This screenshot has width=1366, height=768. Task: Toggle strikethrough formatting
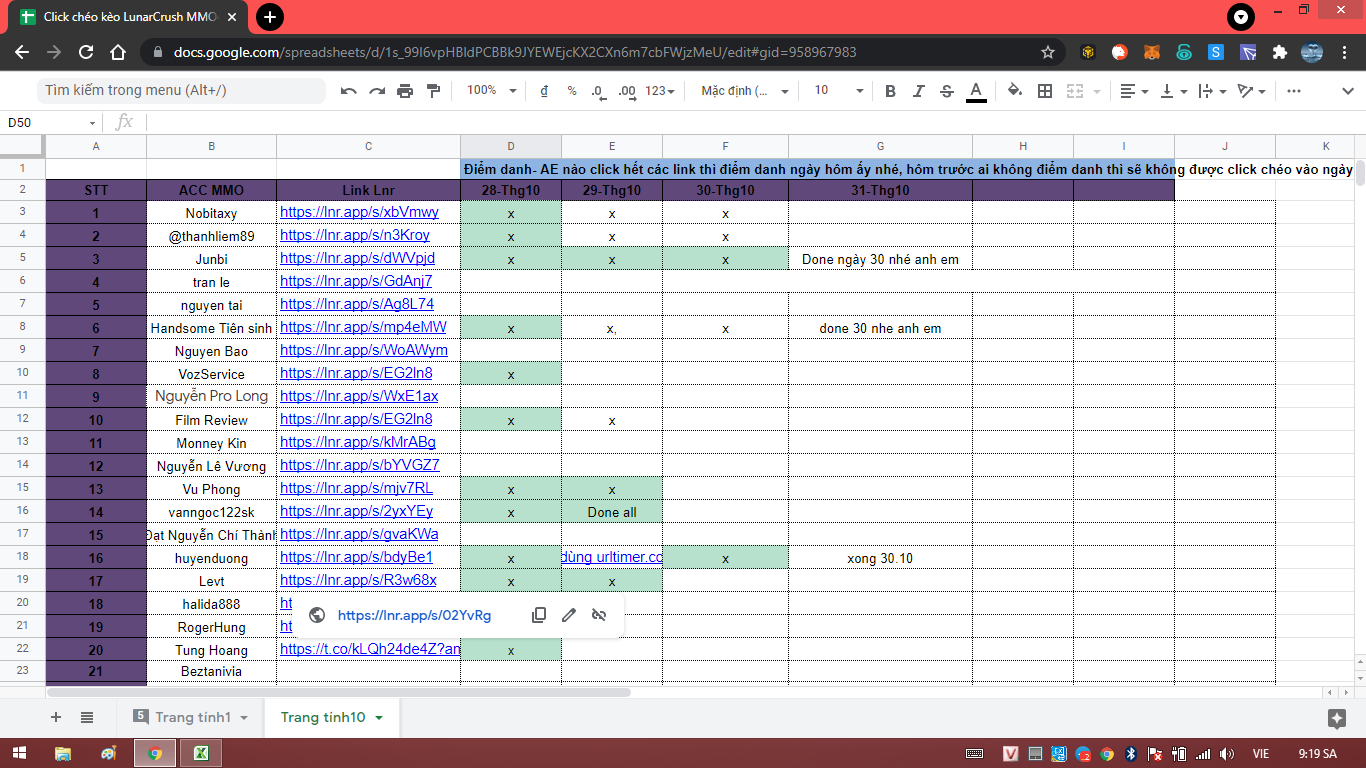[x=947, y=91]
